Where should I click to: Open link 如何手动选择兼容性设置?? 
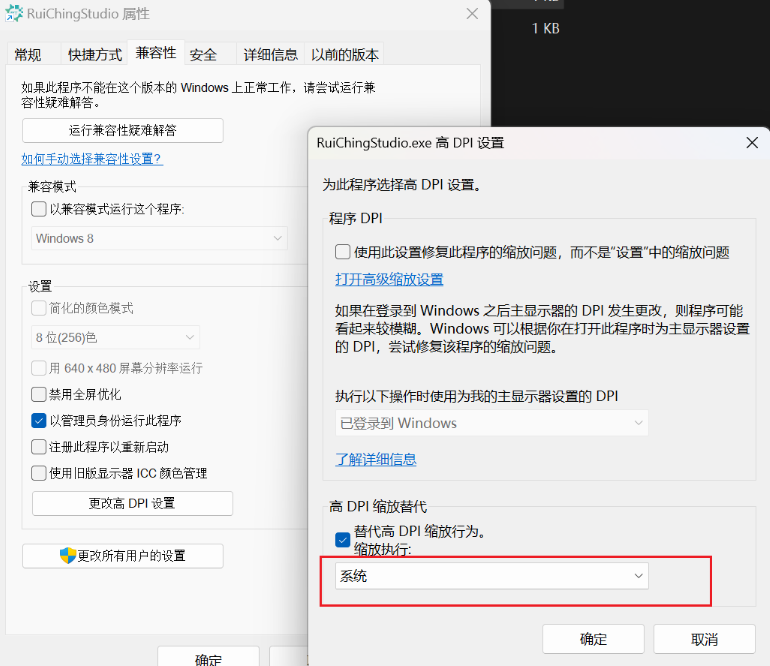pyautogui.click(x=92, y=159)
